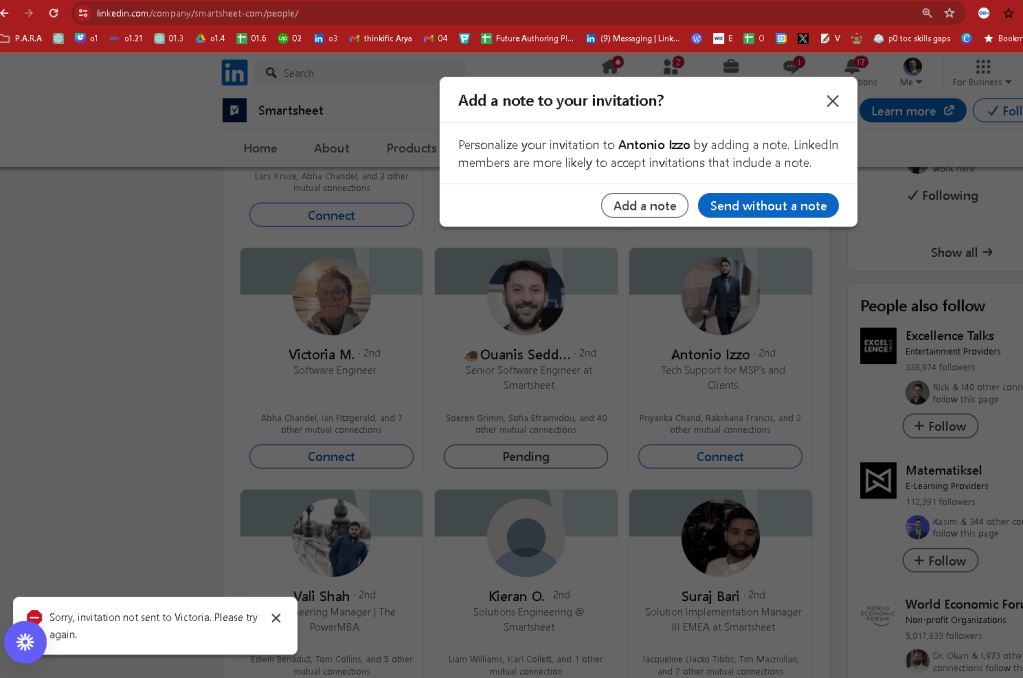
Task: Open the Jobs briefcase icon
Action: [x=731, y=66]
